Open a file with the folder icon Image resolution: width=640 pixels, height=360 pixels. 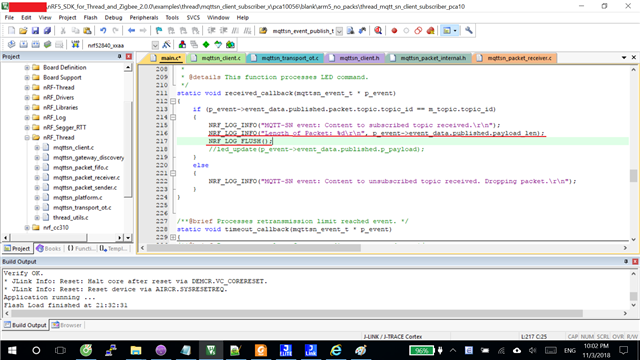[x=23, y=31]
